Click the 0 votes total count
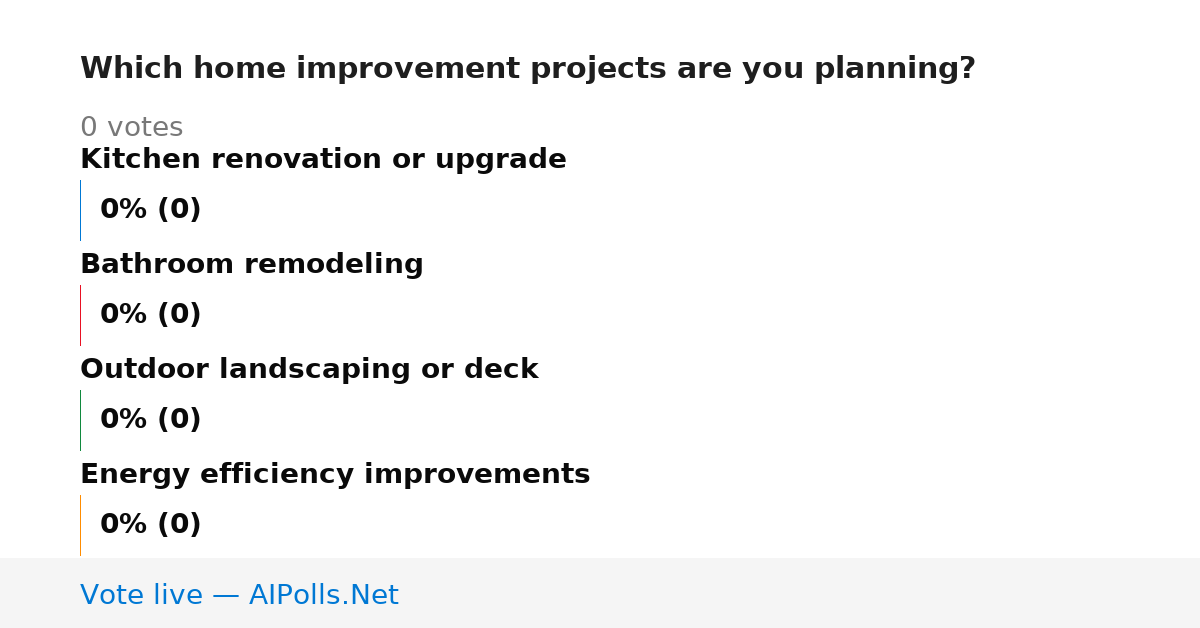This screenshot has height=628, width=1200. coord(131,128)
